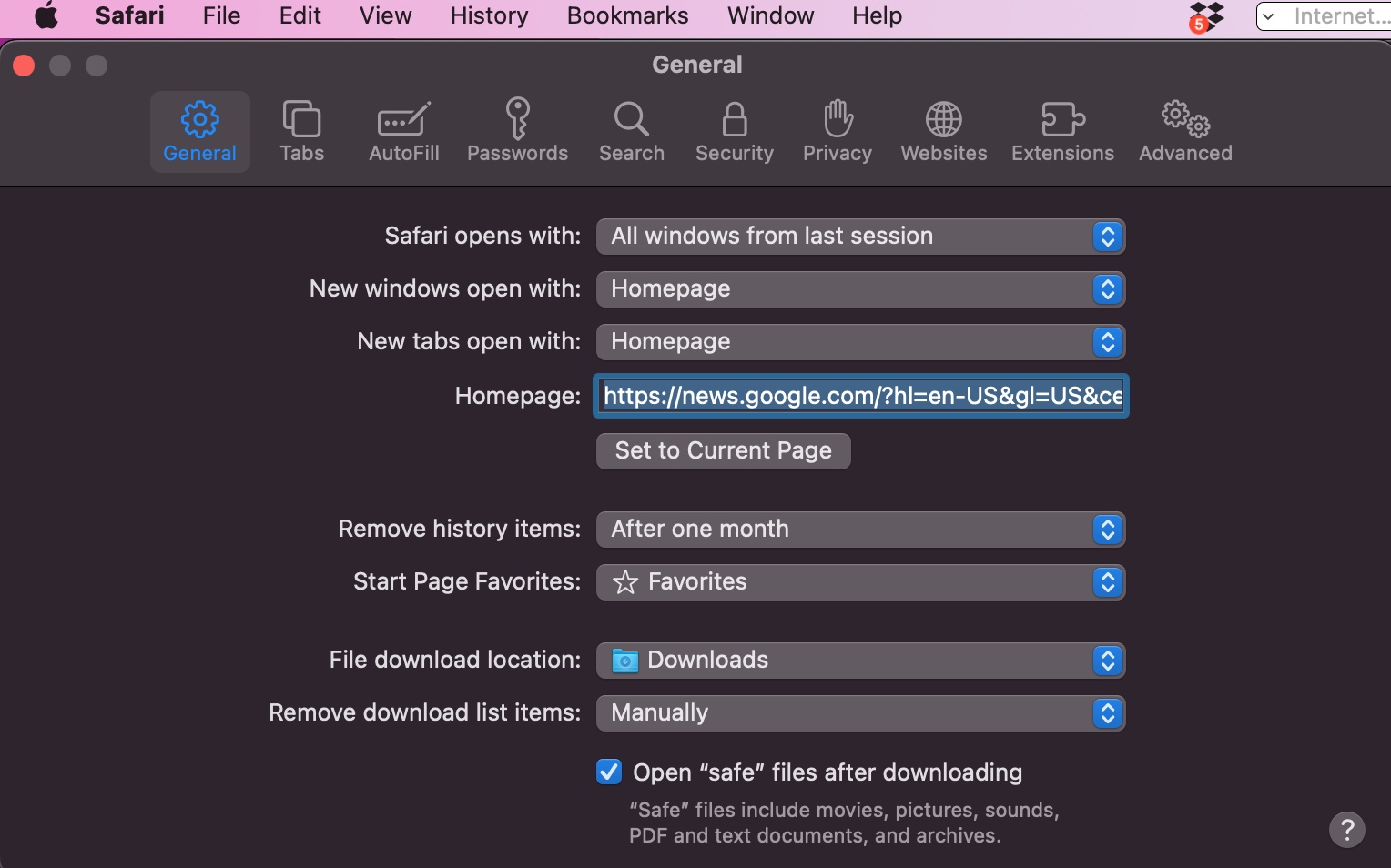Image resolution: width=1391 pixels, height=868 pixels.
Task: Click the Set to Current Page button
Action: 724,451
